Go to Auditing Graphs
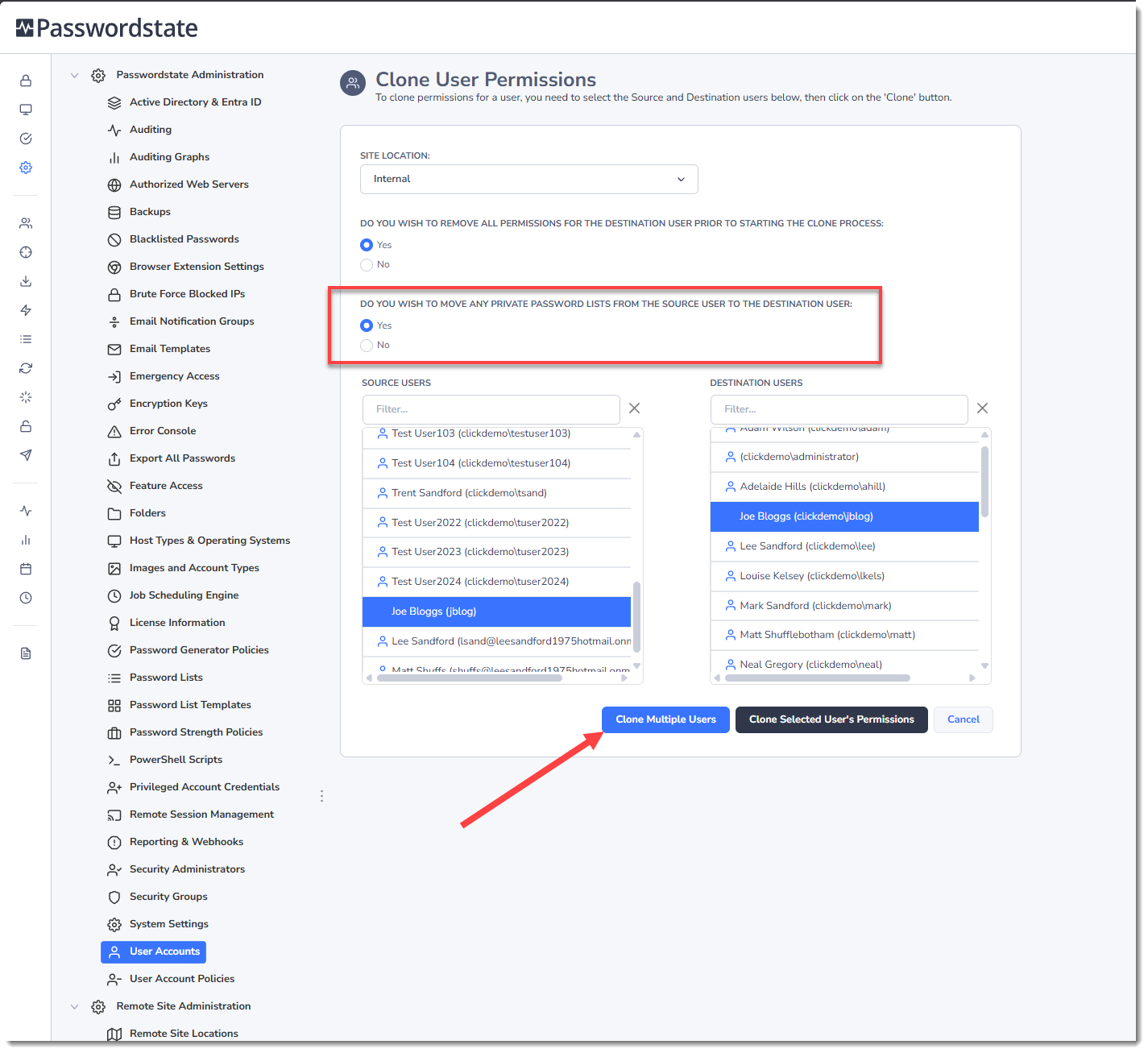The height and width of the screenshot is (1053, 1148). click(x=169, y=157)
